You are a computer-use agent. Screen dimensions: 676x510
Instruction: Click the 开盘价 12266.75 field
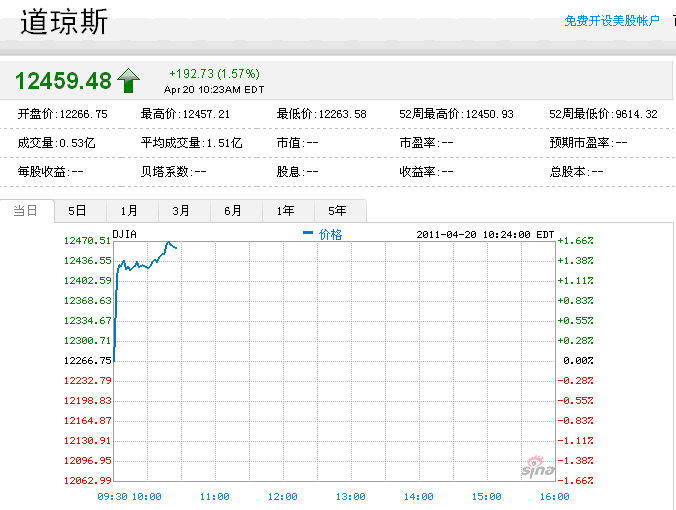pyautogui.click(x=62, y=114)
